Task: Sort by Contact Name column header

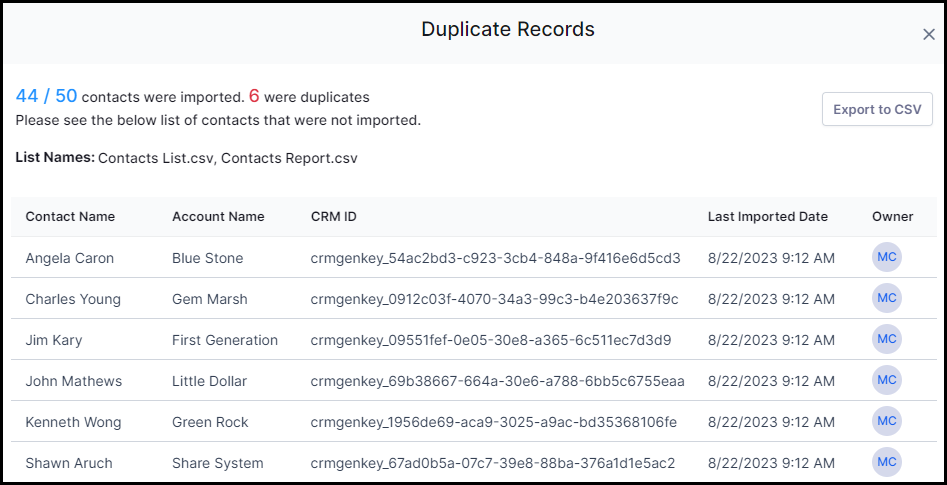Action: [70, 217]
